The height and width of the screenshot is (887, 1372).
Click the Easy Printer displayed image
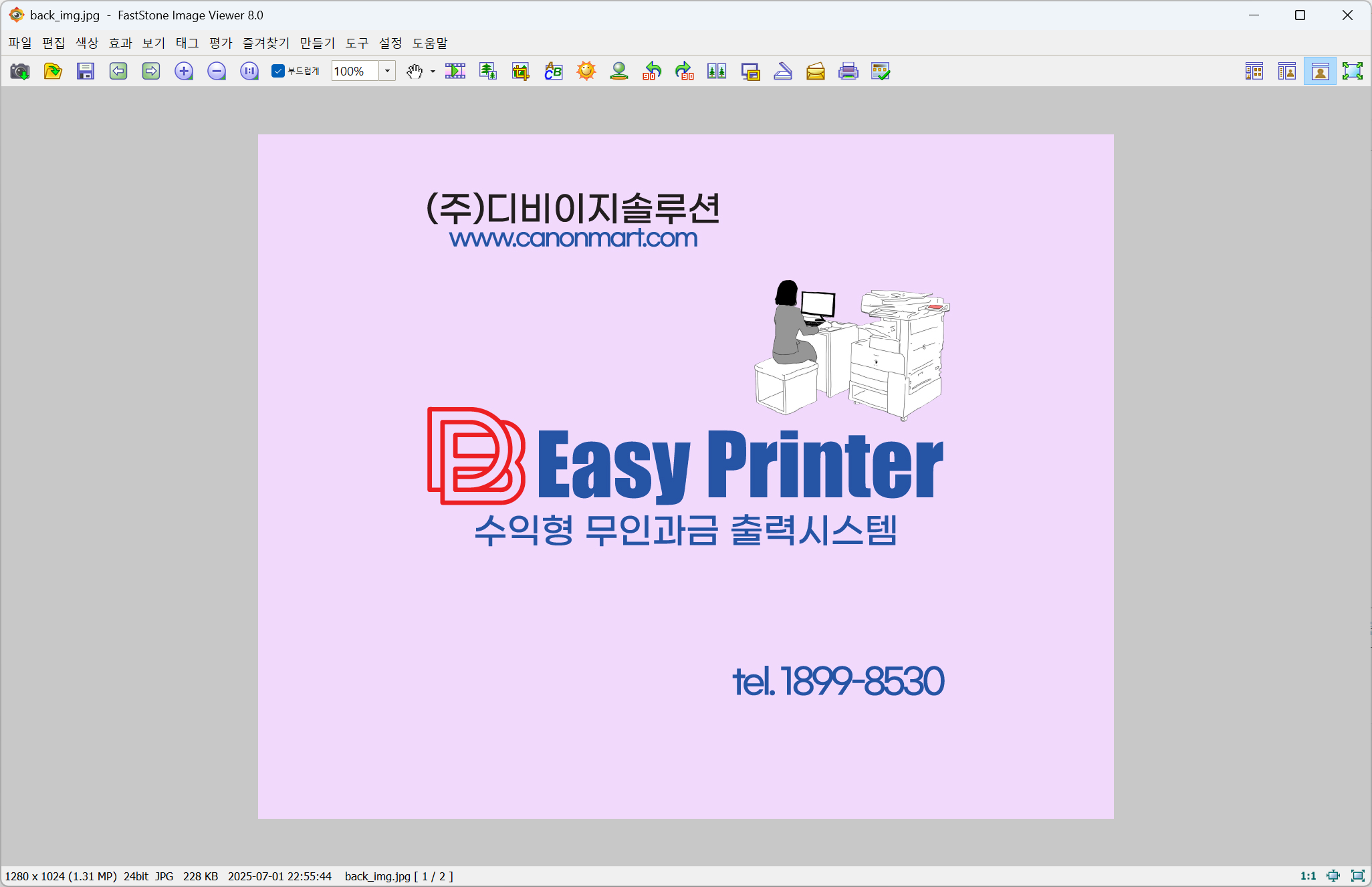click(685, 476)
